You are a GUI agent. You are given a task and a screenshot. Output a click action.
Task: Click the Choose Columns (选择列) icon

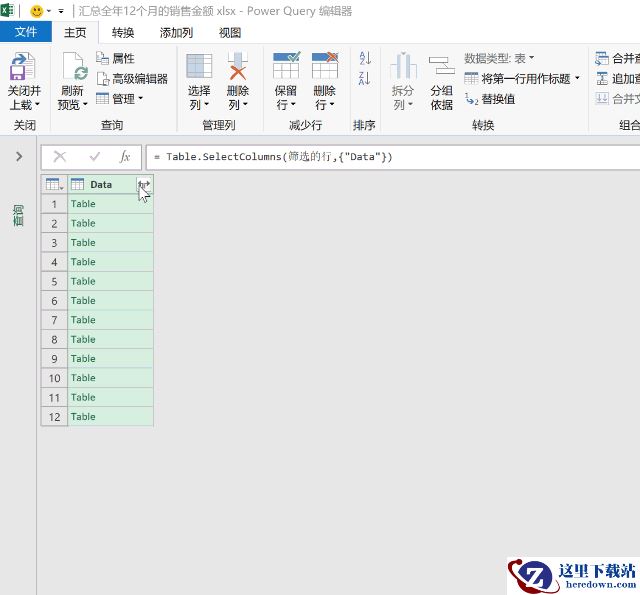[199, 66]
